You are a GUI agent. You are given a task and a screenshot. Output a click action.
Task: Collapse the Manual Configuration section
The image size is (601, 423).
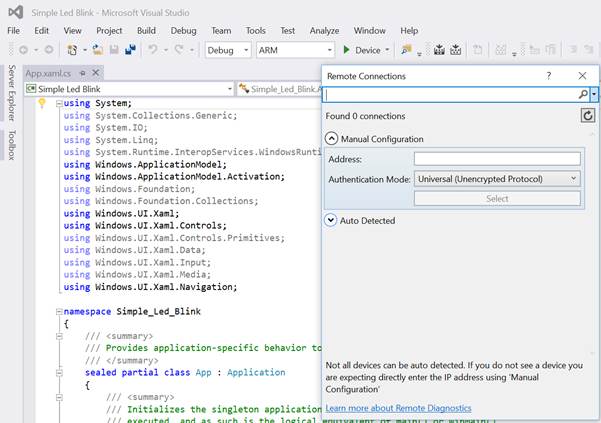click(x=331, y=139)
